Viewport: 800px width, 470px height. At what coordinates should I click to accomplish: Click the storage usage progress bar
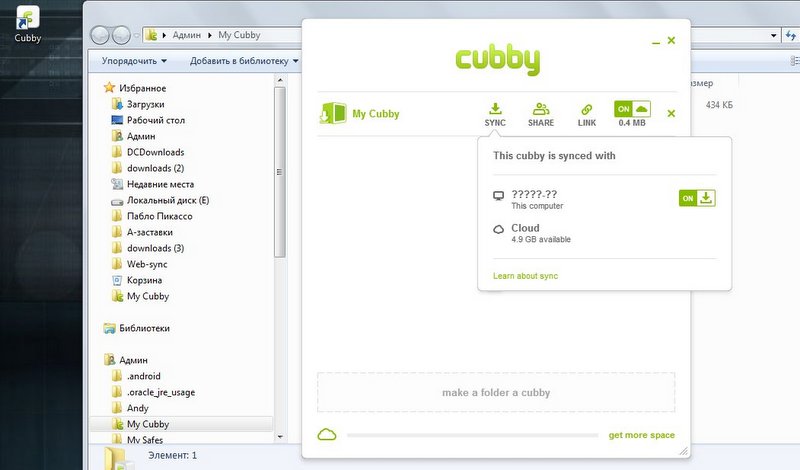[472, 435]
